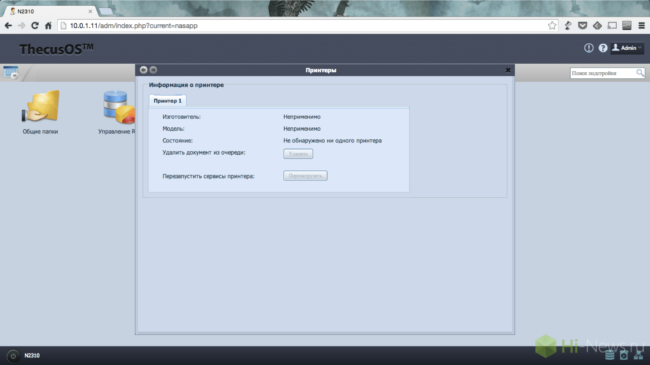Select the N2310 browser tab
650x365 pixels.
[x=50, y=11]
